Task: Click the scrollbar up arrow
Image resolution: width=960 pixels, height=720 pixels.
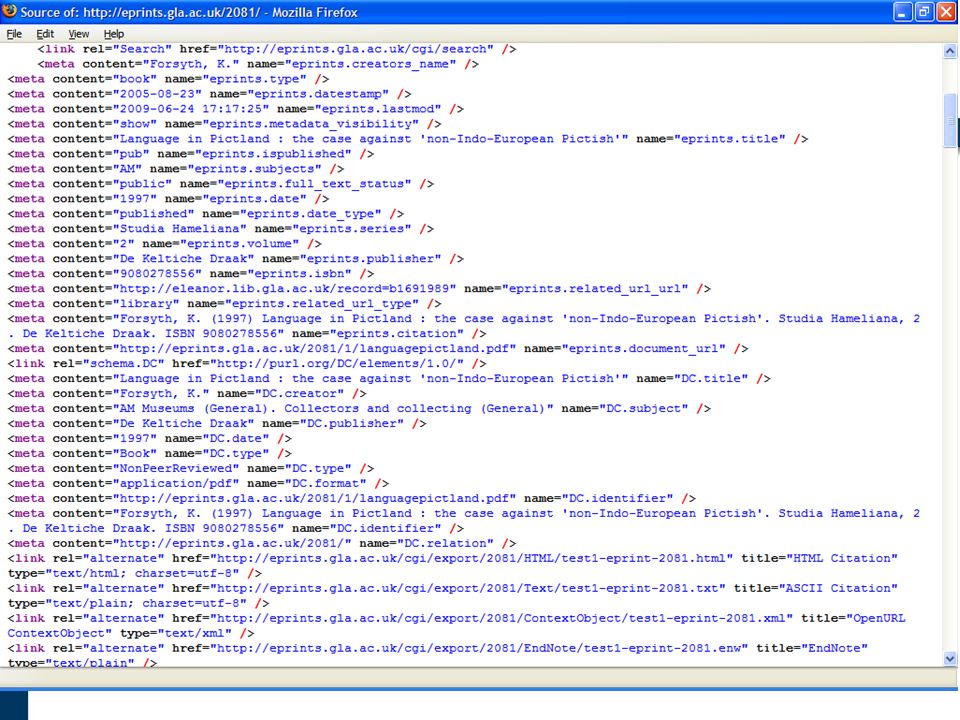Action: click(950, 51)
